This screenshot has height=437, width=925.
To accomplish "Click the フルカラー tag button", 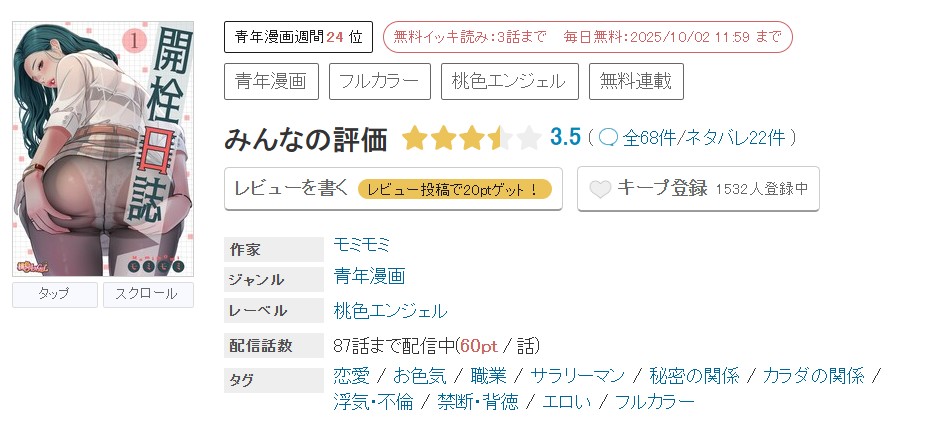I will [379, 82].
